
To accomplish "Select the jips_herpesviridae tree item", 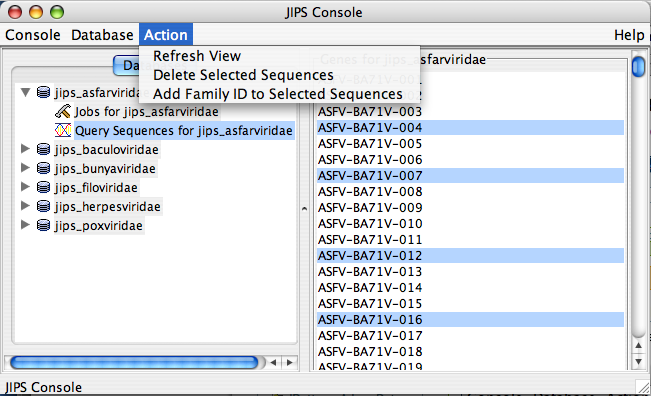I will pyautogui.click(x=108, y=207).
